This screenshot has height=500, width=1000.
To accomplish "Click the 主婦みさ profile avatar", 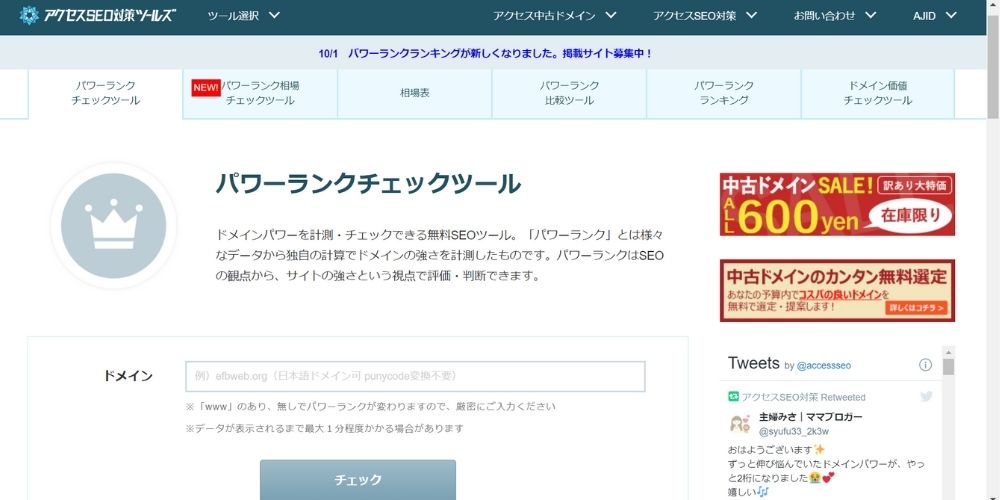I will (x=739, y=424).
